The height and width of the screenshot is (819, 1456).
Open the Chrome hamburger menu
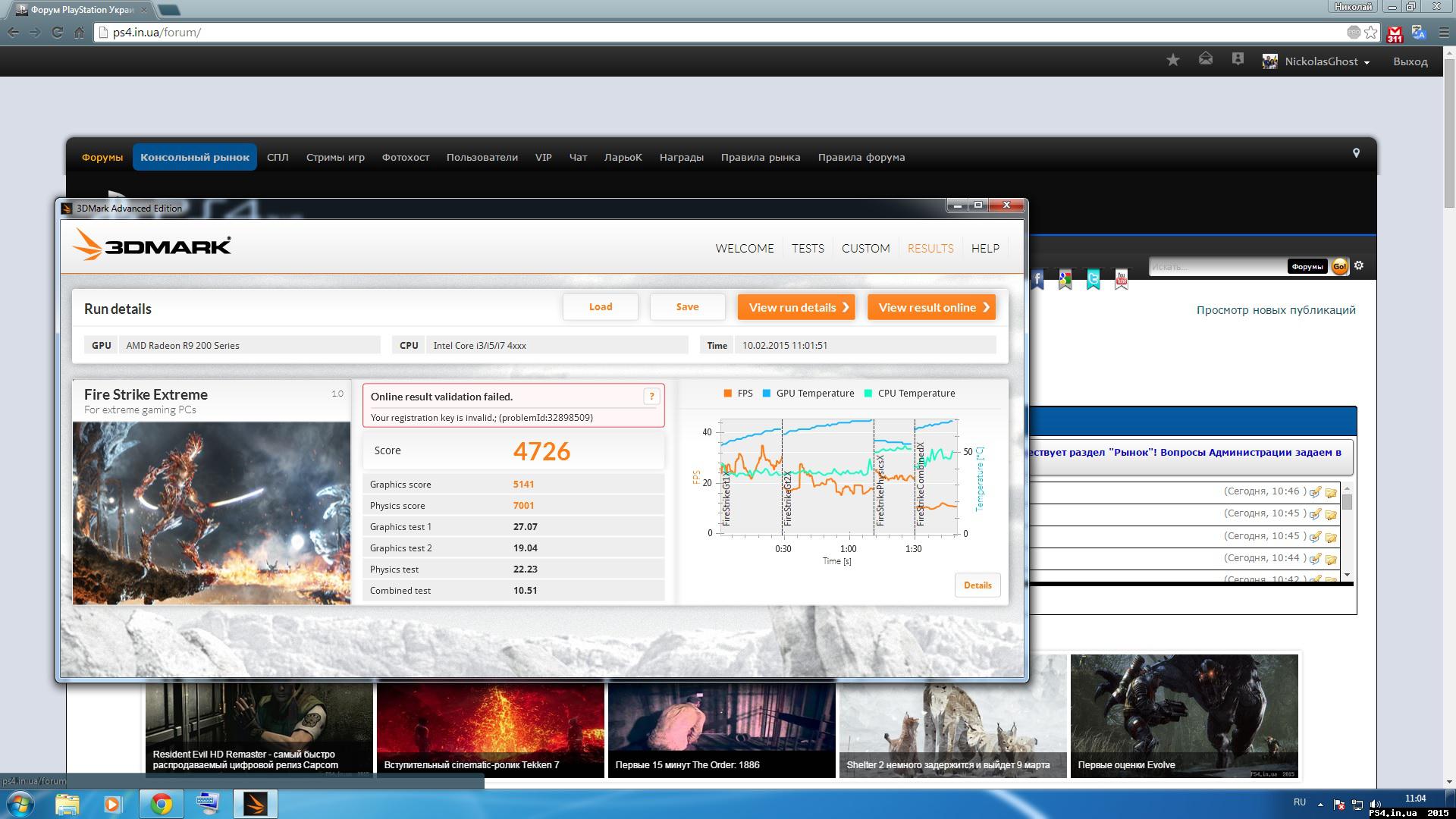coord(1443,33)
